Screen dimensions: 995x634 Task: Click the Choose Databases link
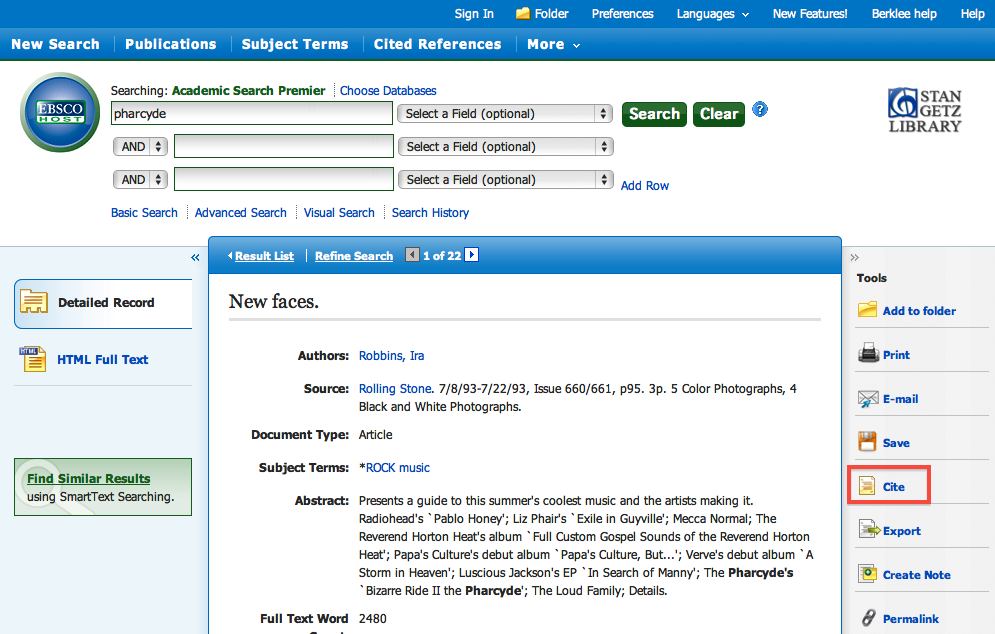388,91
